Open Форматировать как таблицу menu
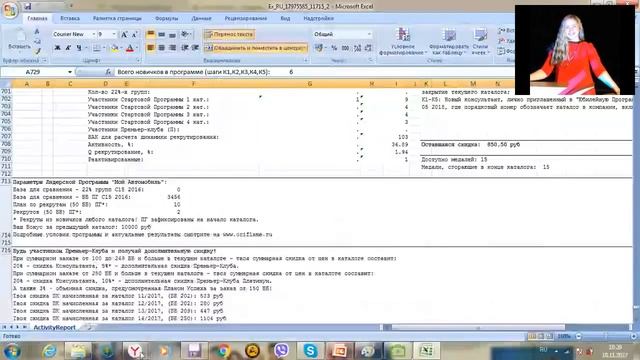Viewport: 640px width, 360px height. [449, 42]
